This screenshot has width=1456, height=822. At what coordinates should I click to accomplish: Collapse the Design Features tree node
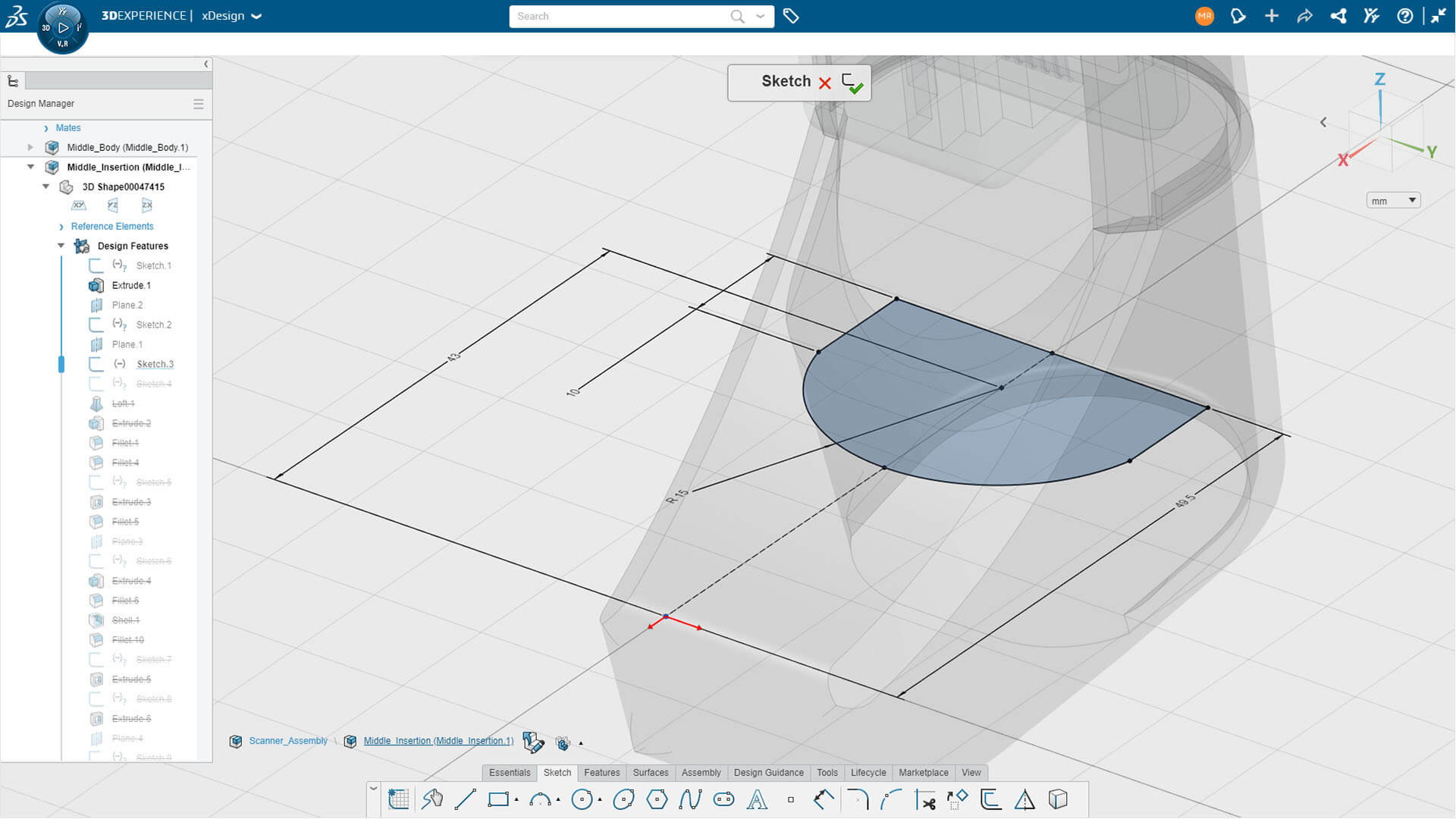click(x=61, y=246)
